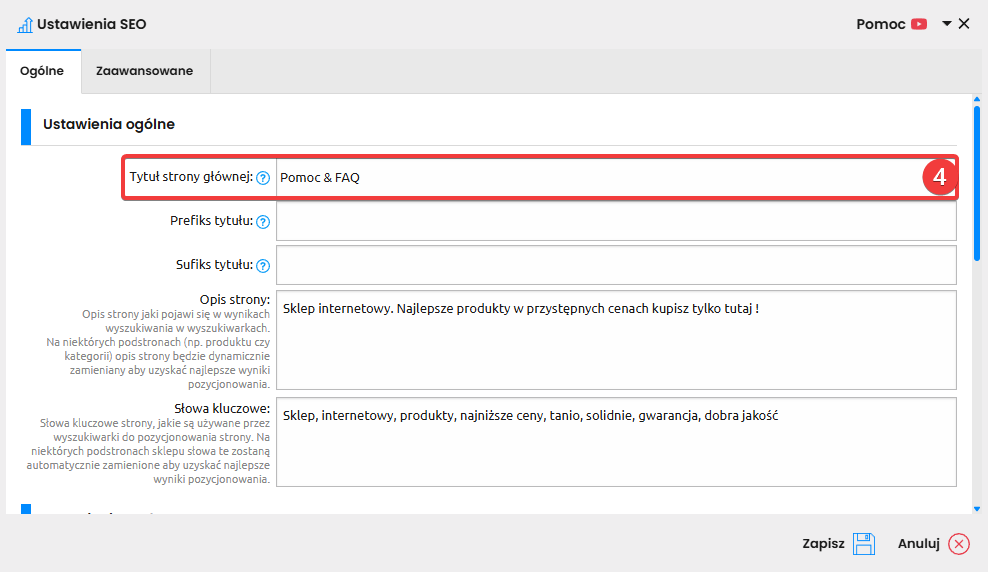Click the Opis strony description textarea

tap(616, 340)
